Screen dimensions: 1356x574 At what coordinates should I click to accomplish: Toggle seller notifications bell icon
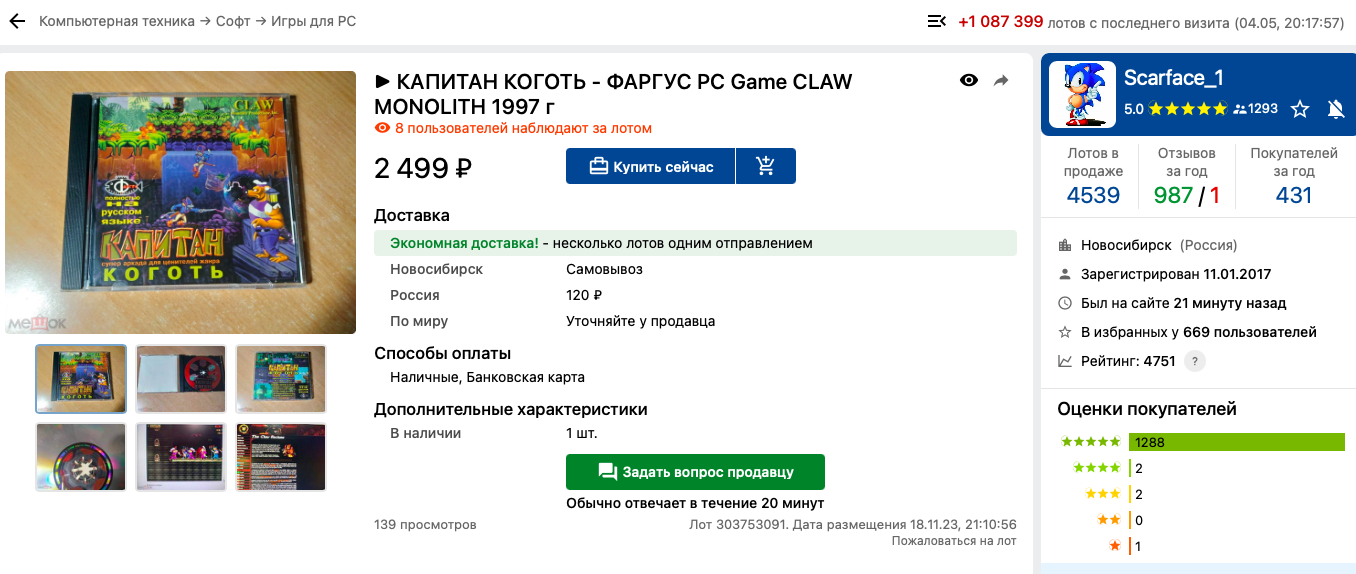coord(1336,109)
